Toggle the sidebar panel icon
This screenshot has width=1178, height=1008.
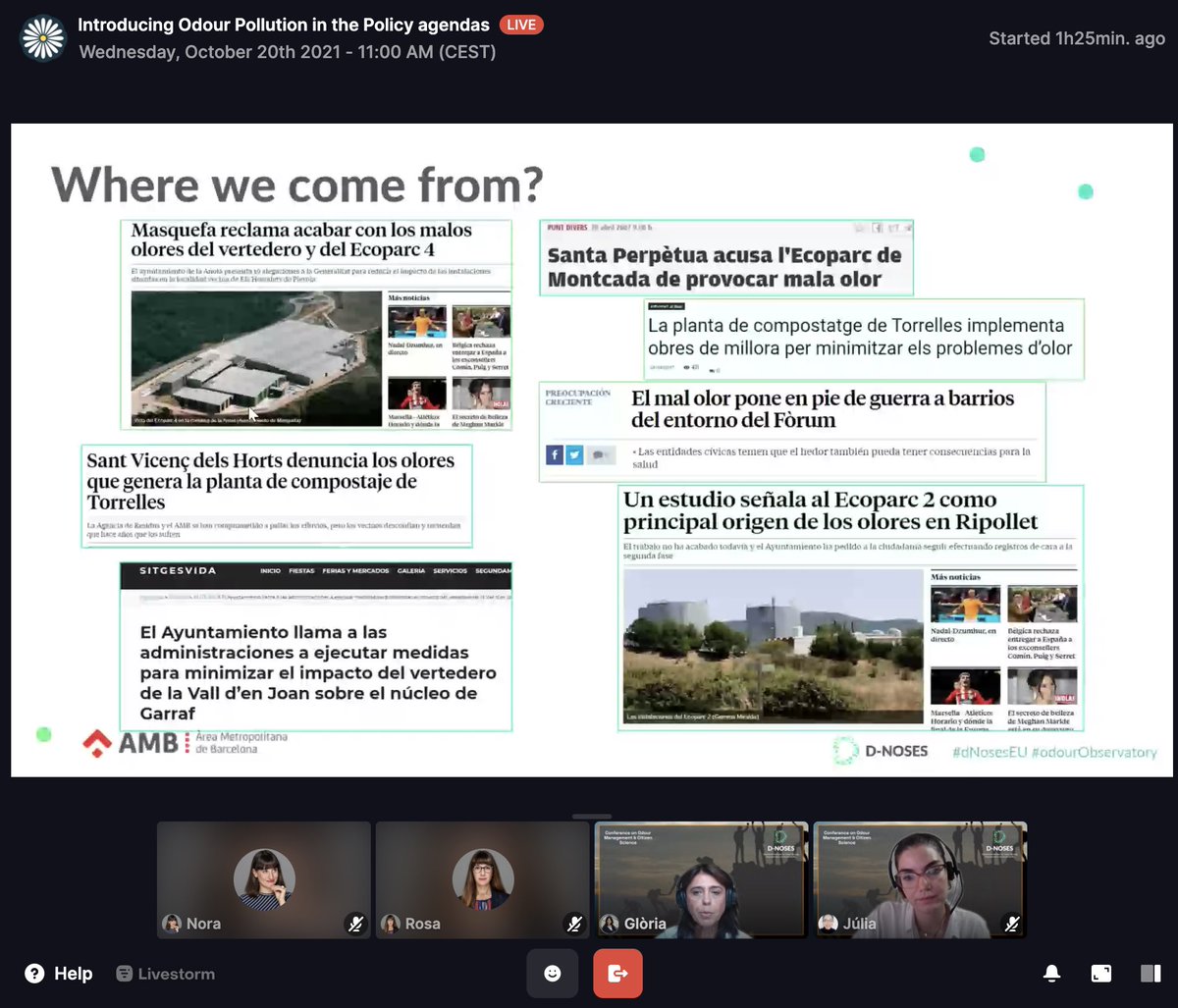(x=1151, y=974)
